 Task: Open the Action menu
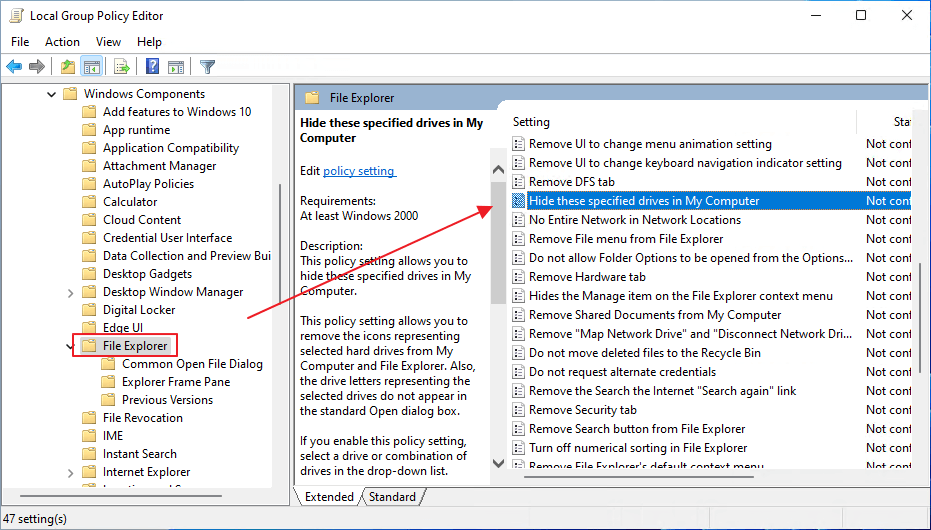tap(62, 42)
